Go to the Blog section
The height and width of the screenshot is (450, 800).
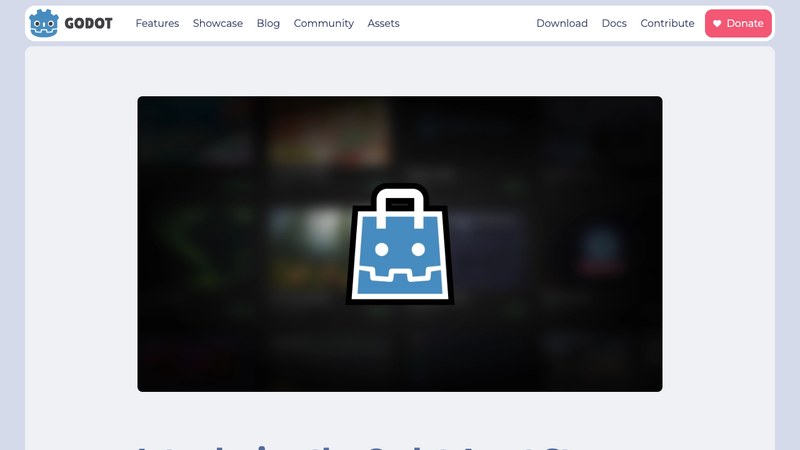point(268,23)
